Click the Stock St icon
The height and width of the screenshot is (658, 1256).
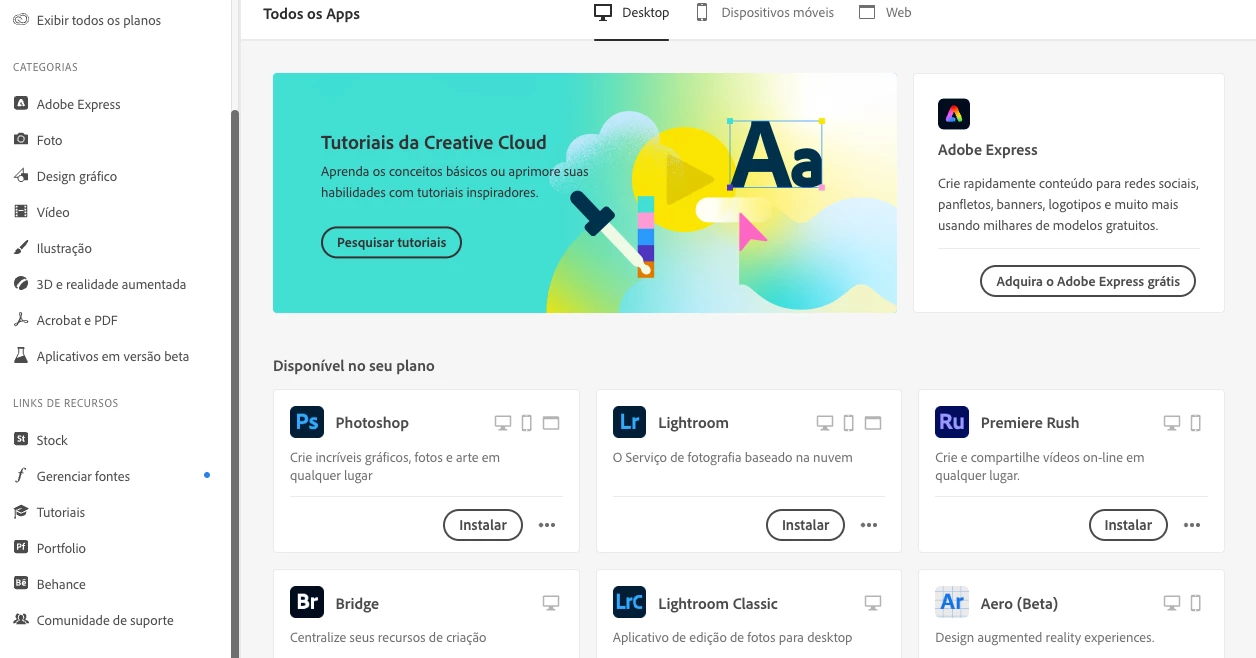(x=20, y=440)
